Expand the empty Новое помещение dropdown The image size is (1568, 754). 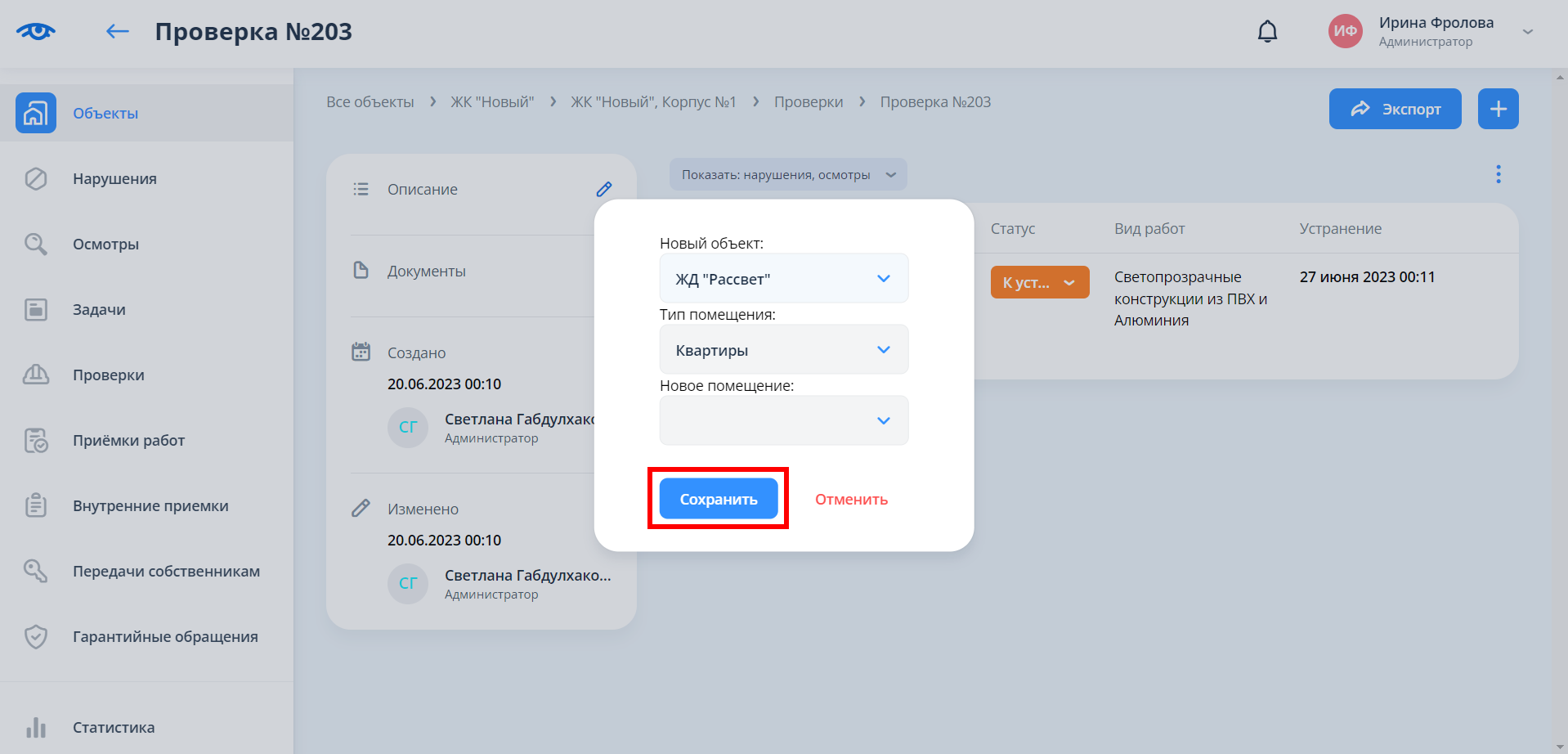point(783,420)
